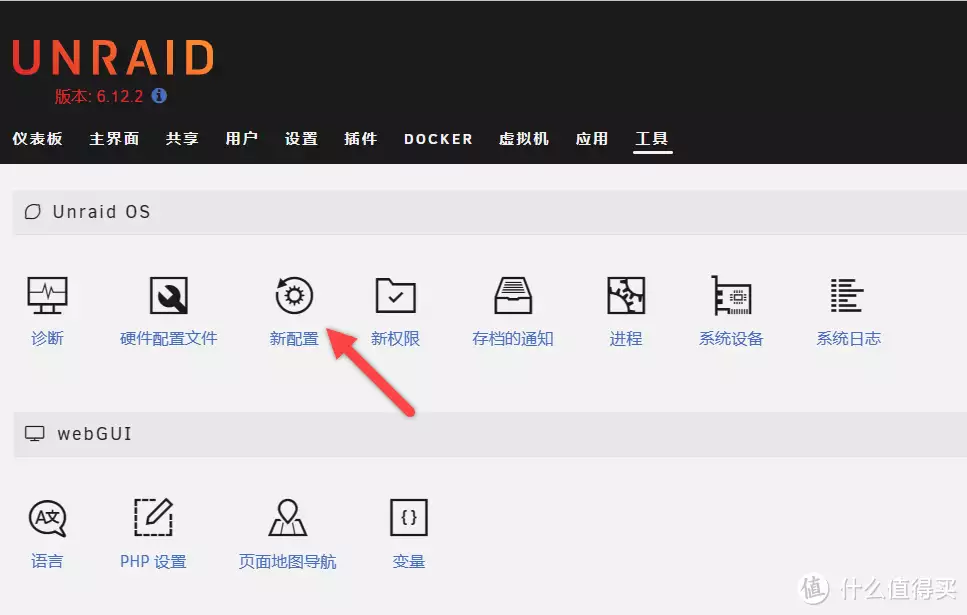Viewport: 967px width, 615px height.
Task: Open the 虚拟机 VMs tab
Action: [524, 139]
